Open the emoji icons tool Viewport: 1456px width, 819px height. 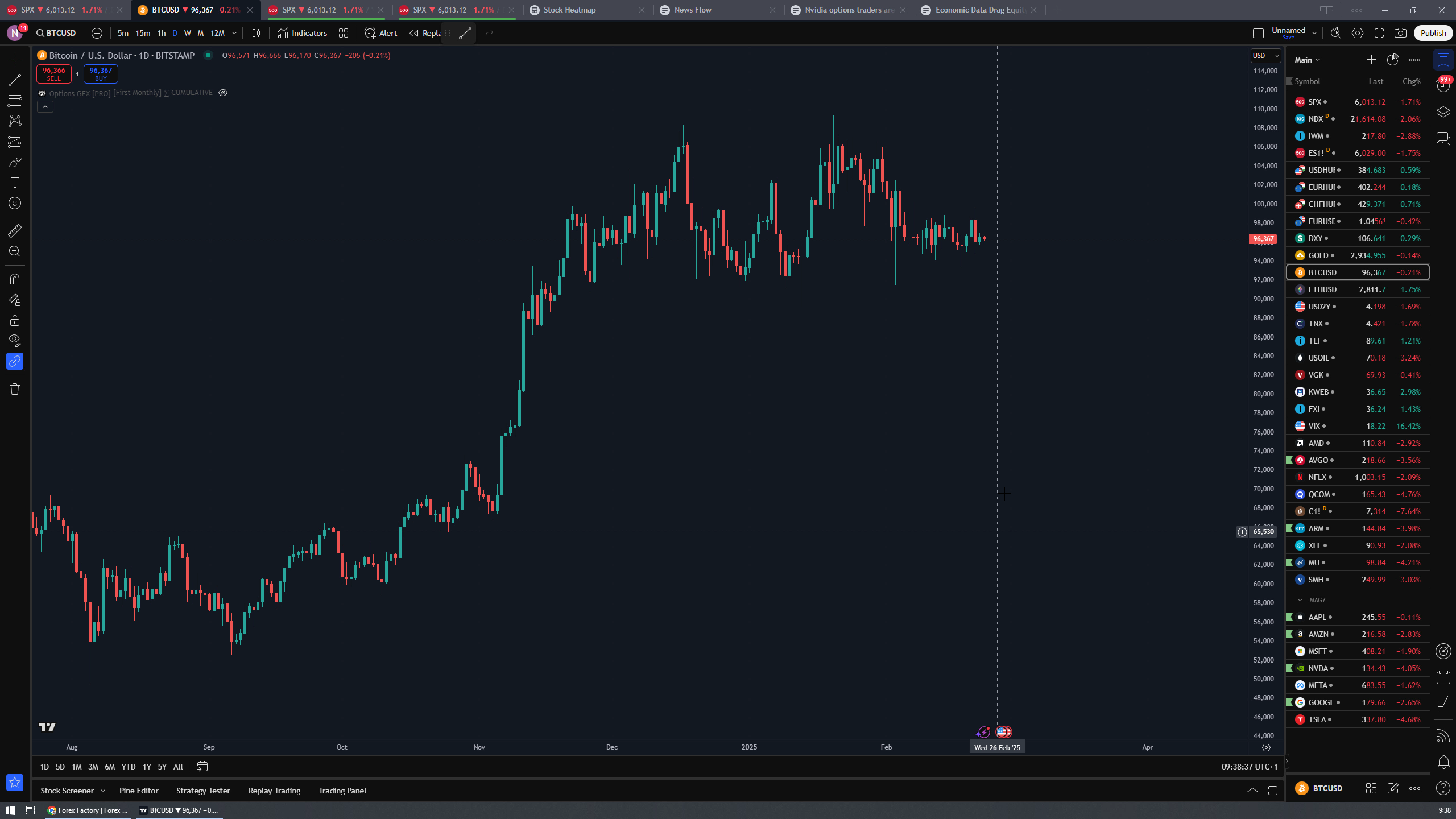(x=15, y=203)
